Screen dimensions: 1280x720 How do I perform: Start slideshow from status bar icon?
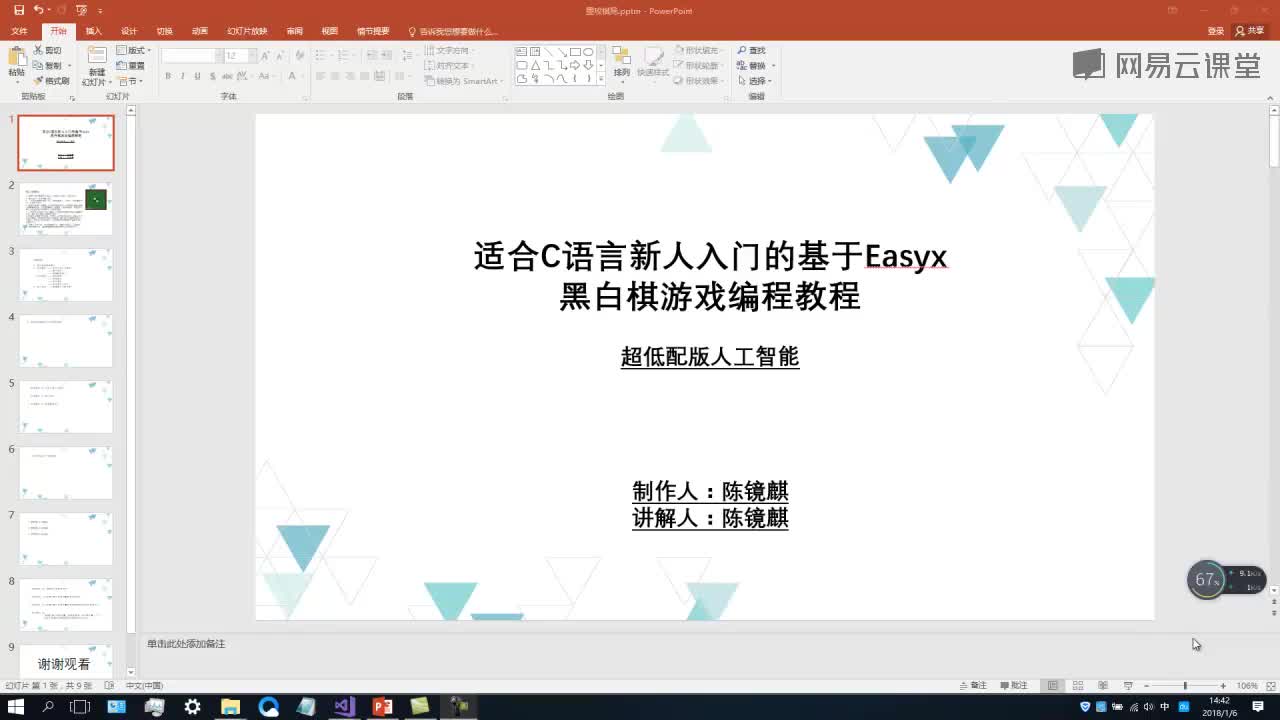(1128, 686)
